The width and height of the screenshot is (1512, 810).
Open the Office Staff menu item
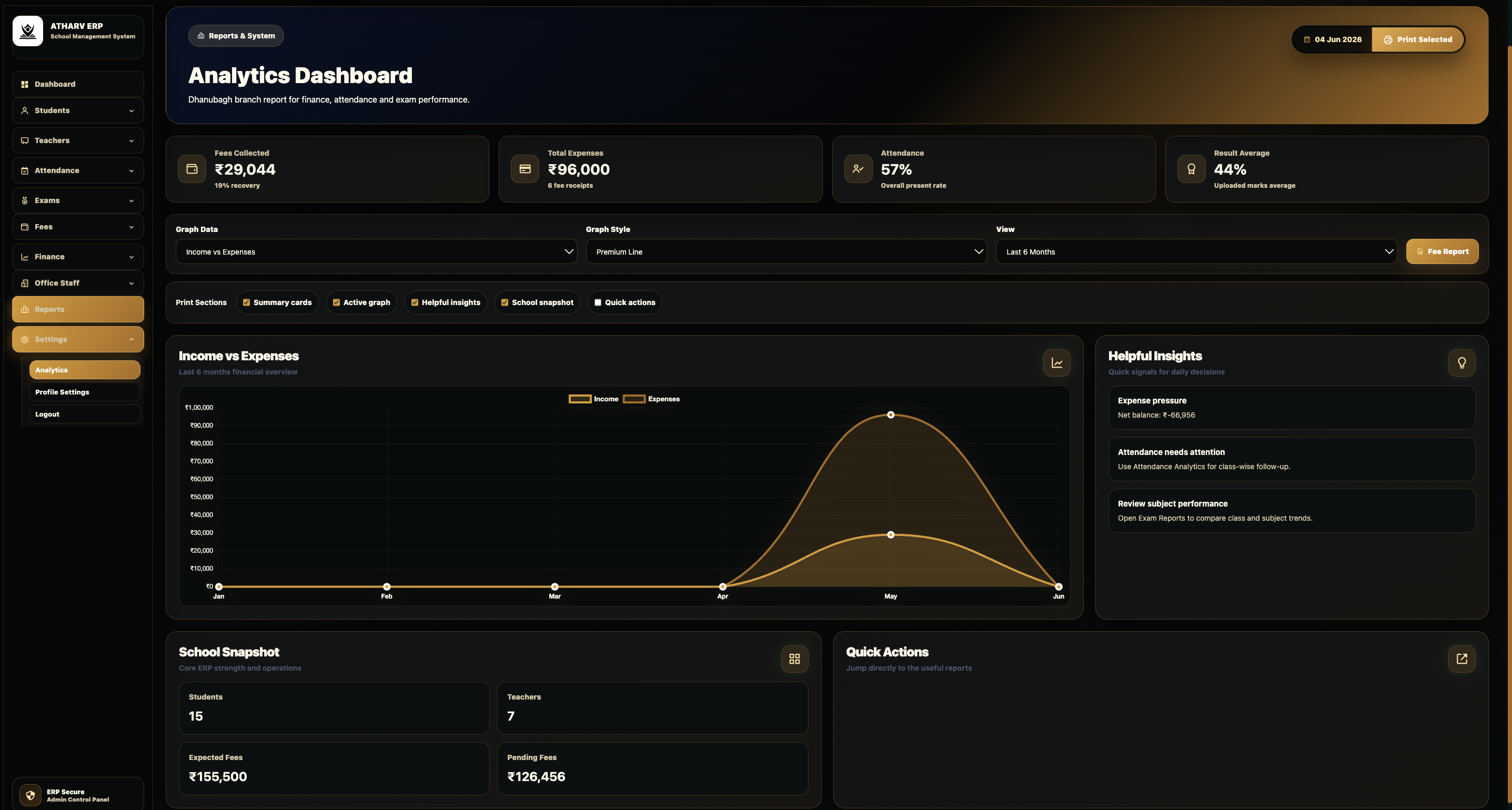pos(78,283)
